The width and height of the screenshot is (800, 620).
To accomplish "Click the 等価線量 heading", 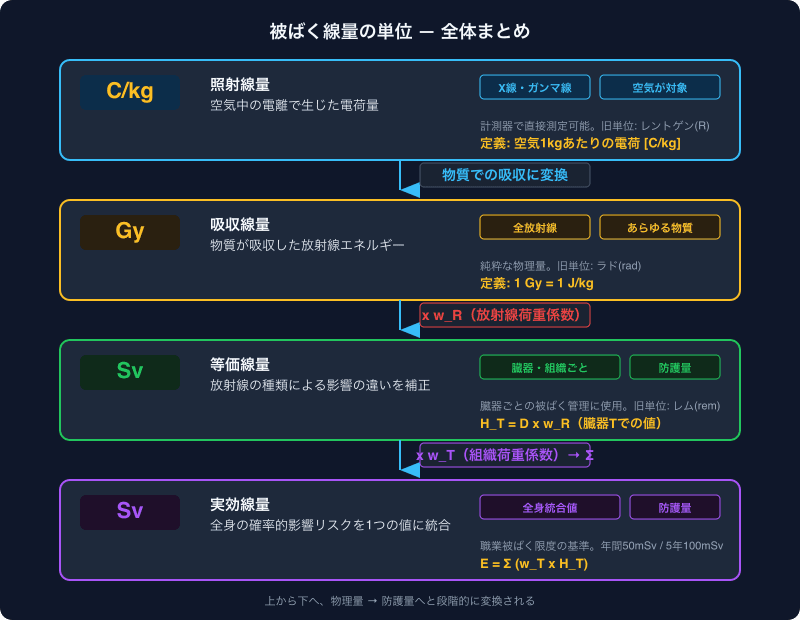I will click(x=240, y=364).
